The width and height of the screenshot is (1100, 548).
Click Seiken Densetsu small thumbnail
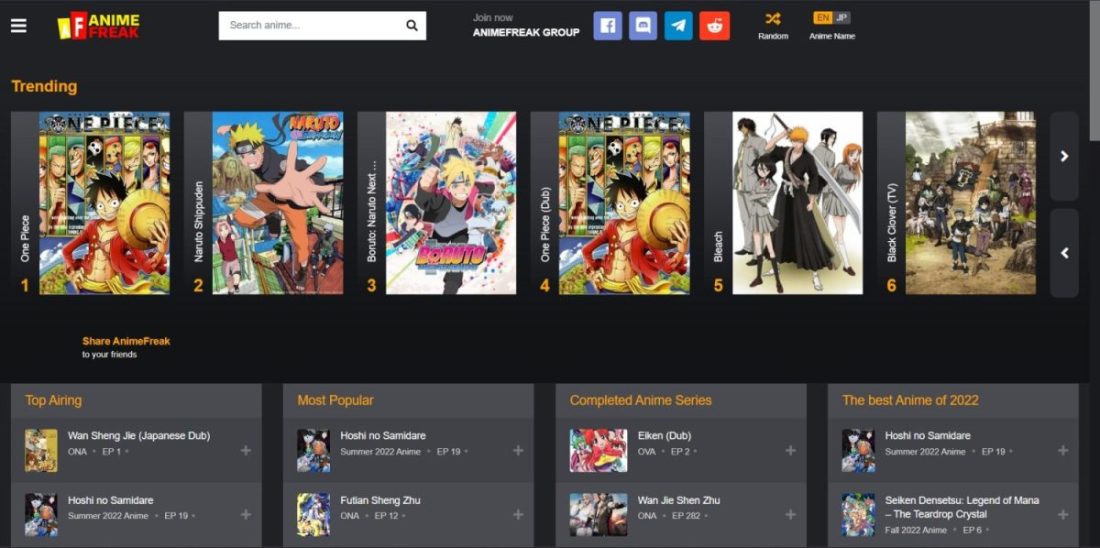(859, 515)
